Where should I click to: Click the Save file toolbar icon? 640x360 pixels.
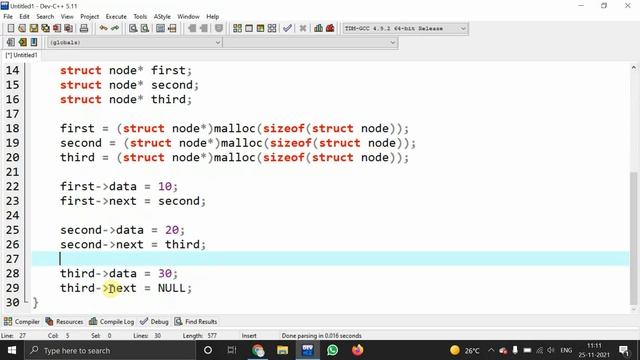pyautogui.click(x=34, y=28)
